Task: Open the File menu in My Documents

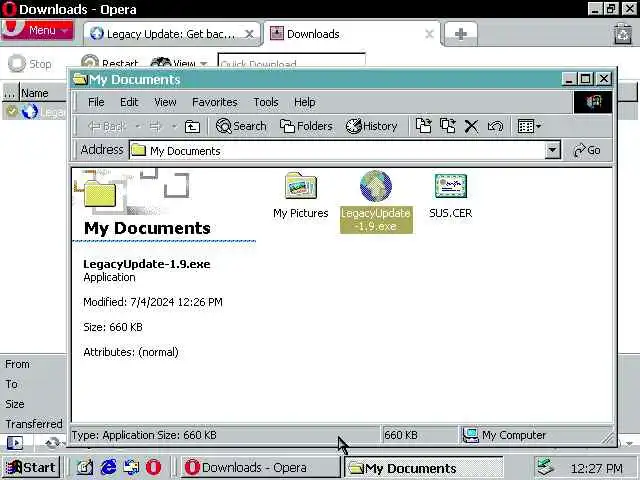Action: tap(96, 102)
